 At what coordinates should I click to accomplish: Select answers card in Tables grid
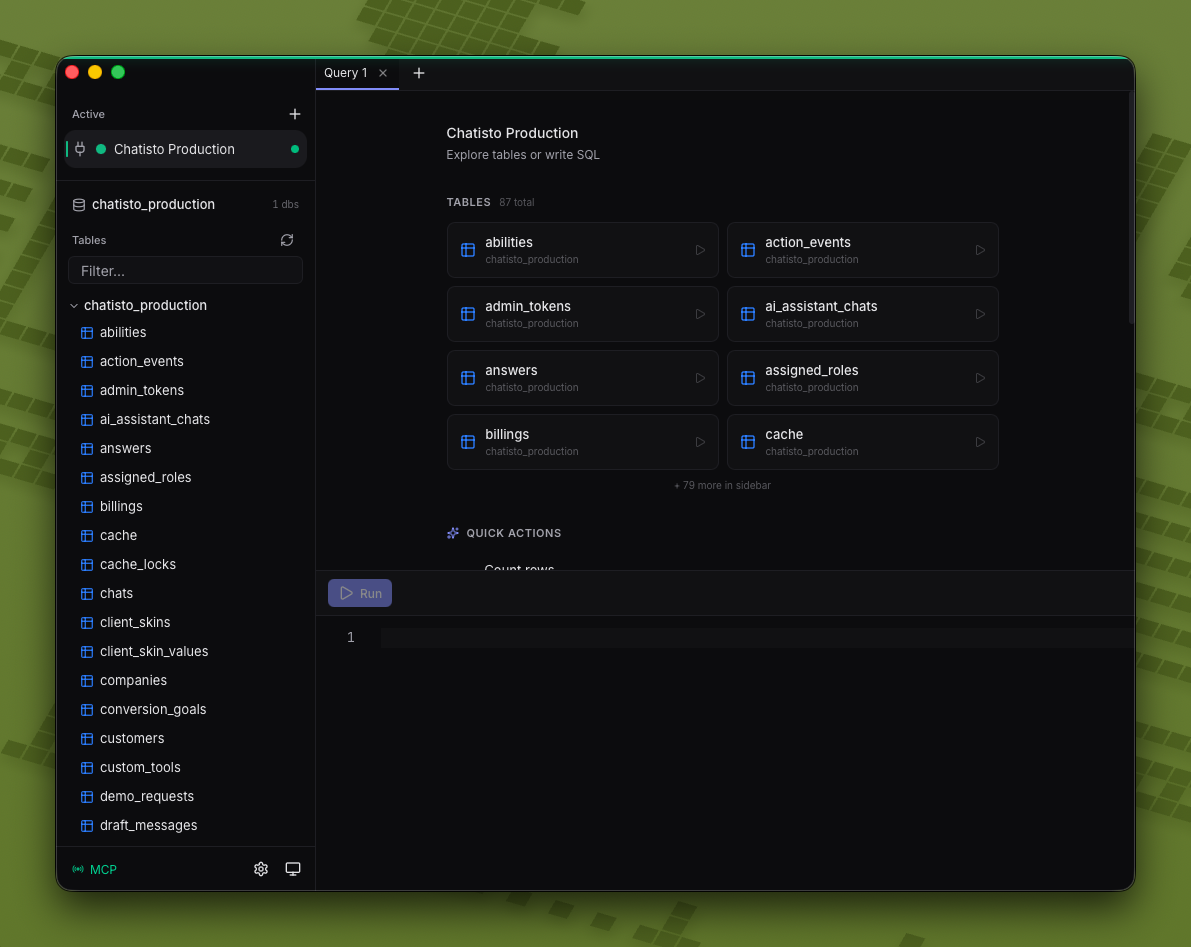point(583,378)
